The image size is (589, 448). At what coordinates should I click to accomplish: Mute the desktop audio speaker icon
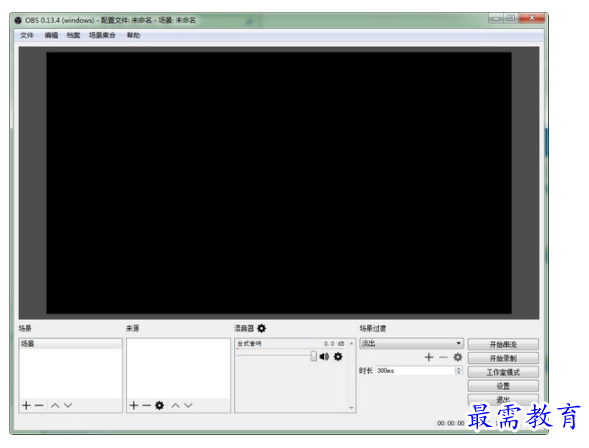pyautogui.click(x=324, y=356)
